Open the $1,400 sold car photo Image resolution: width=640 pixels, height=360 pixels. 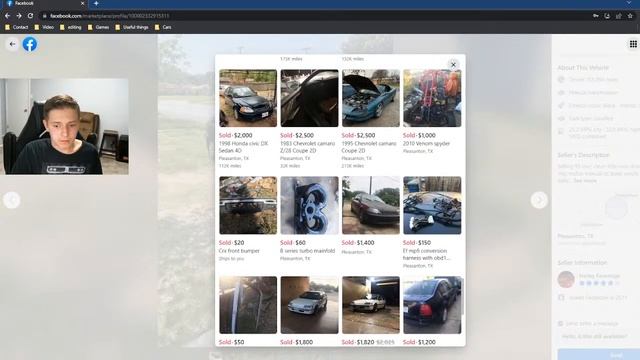(x=371, y=205)
